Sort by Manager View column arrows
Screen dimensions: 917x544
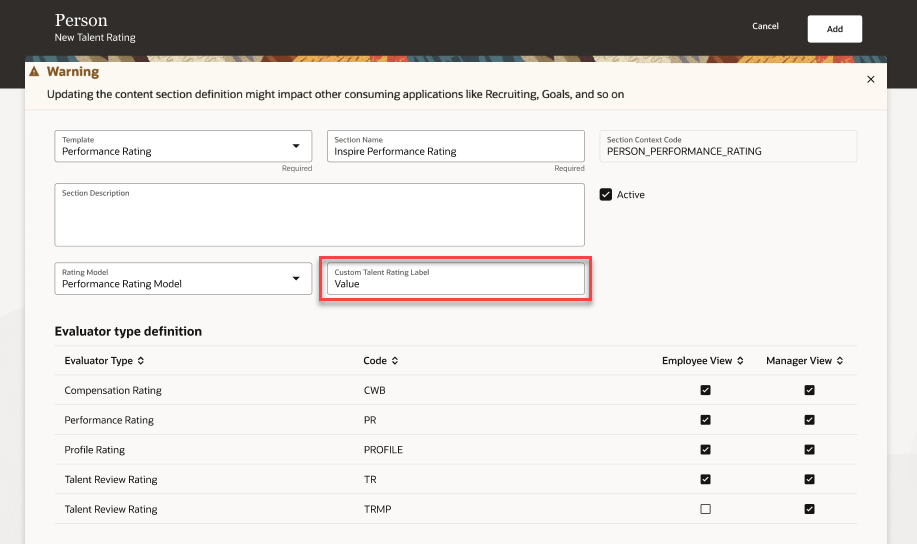(x=840, y=361)
